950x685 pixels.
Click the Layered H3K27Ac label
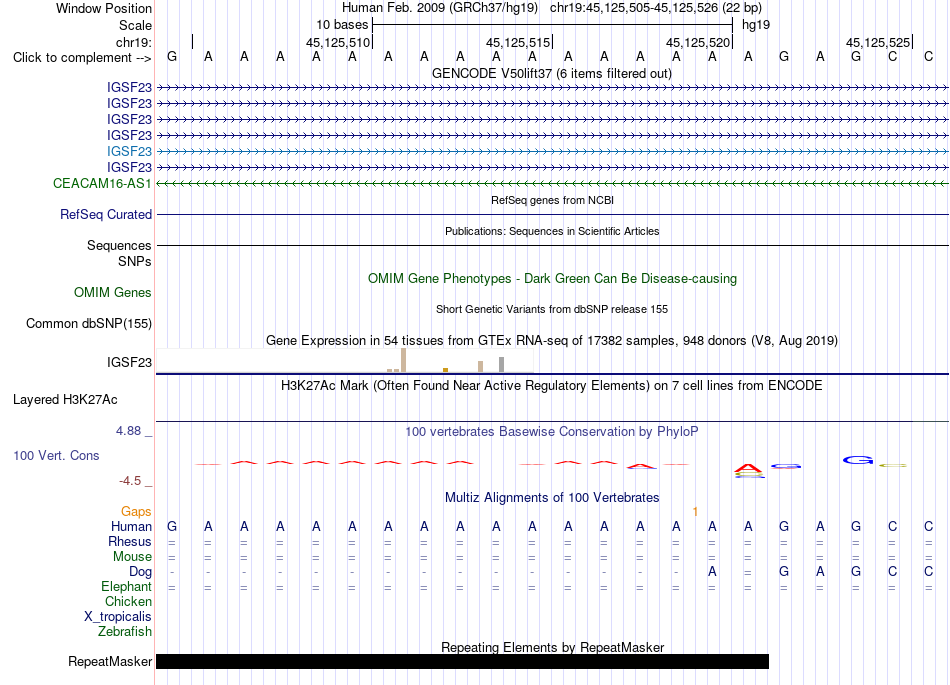coord(65,400)
